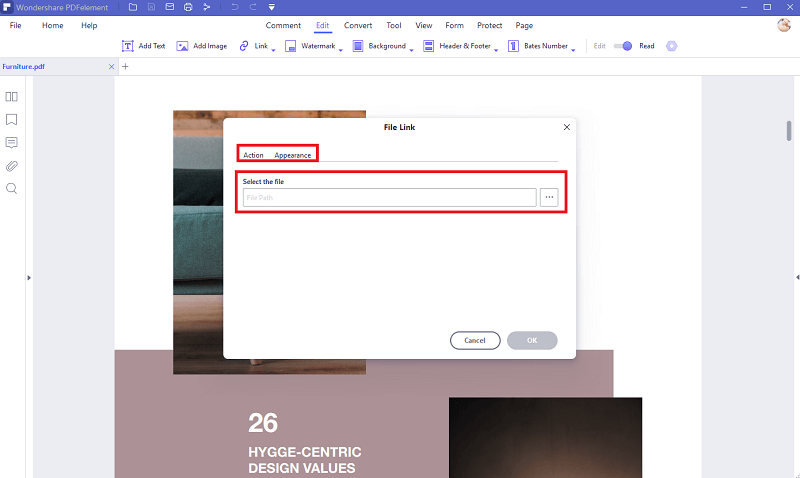The height and width of the screenshot is (478, 800).
Task: Click the Link tool icon
Action: point(244,46)
